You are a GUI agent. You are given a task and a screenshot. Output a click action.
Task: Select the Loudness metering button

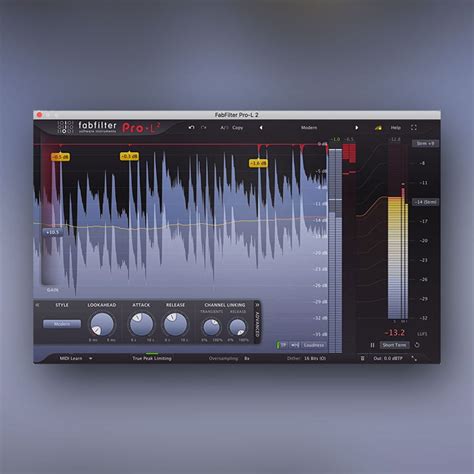tap(314, 345)
